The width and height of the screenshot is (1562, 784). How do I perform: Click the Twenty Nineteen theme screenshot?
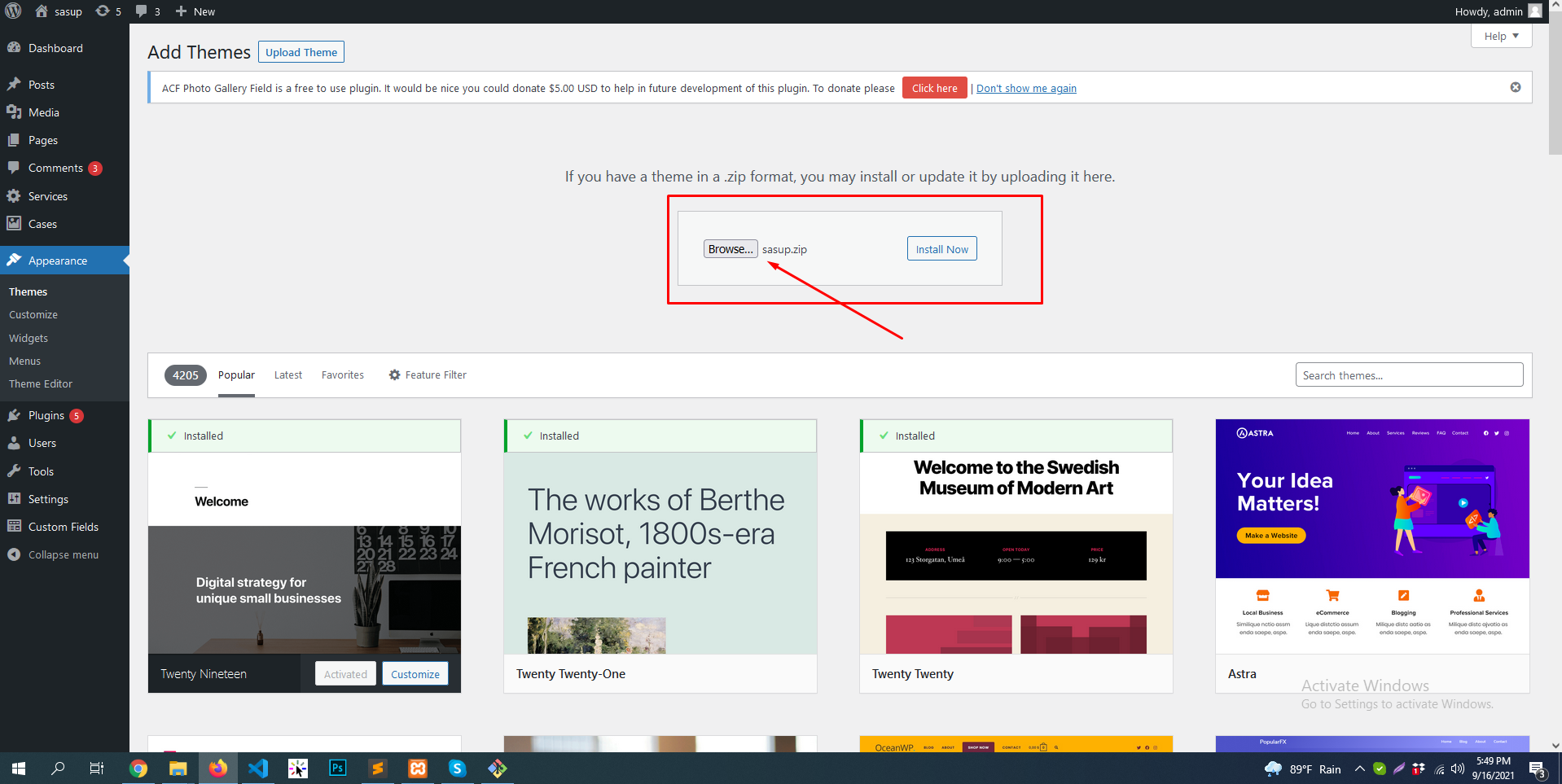coord(305,554)
